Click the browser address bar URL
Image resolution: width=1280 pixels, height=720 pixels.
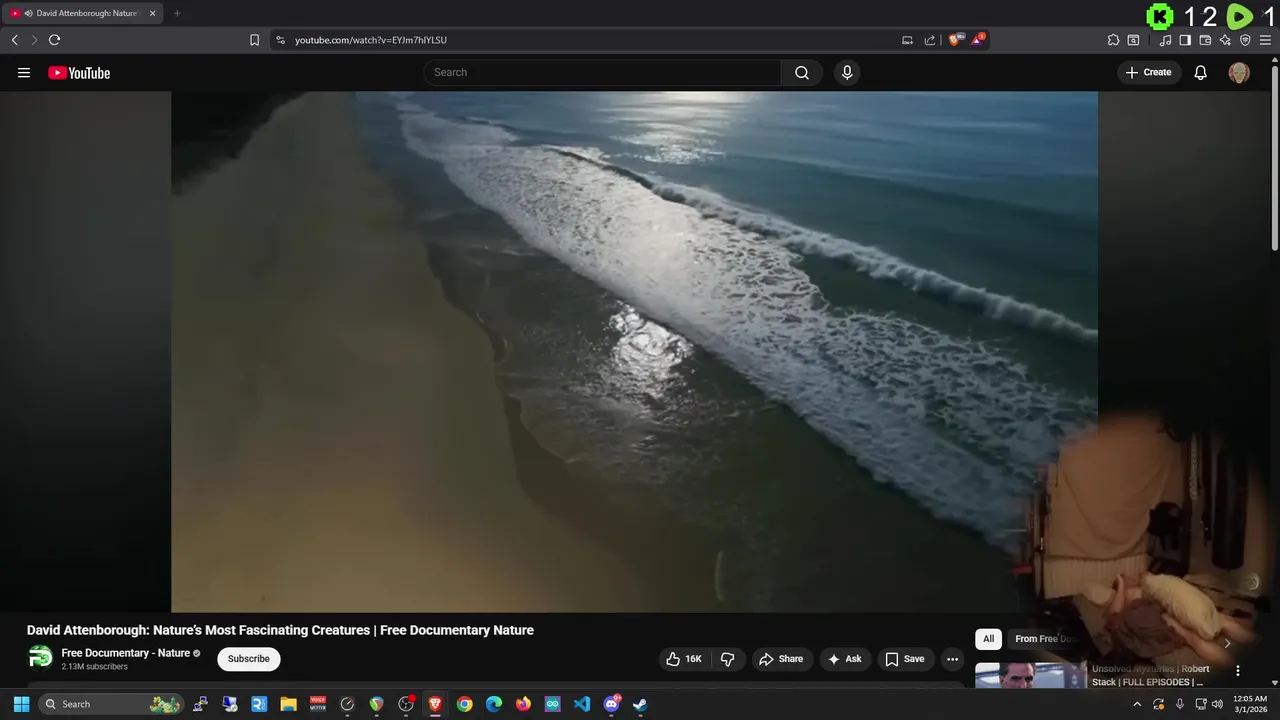371,40
